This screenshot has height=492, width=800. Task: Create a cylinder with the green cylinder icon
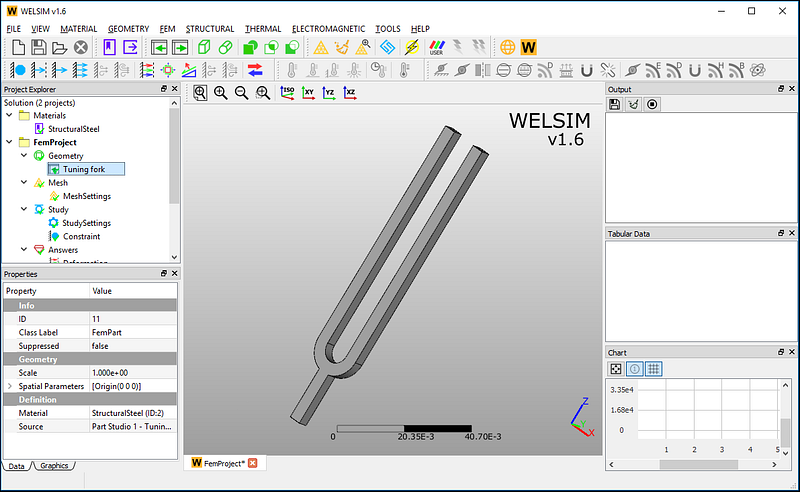[225, 47]
